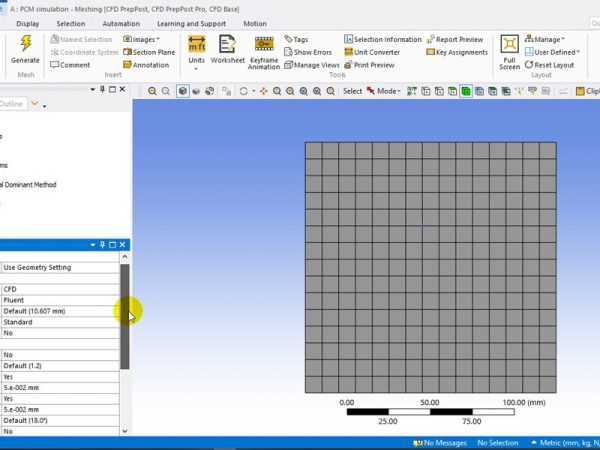
Task: Maximize the Details panel
Action: (112, 245)
